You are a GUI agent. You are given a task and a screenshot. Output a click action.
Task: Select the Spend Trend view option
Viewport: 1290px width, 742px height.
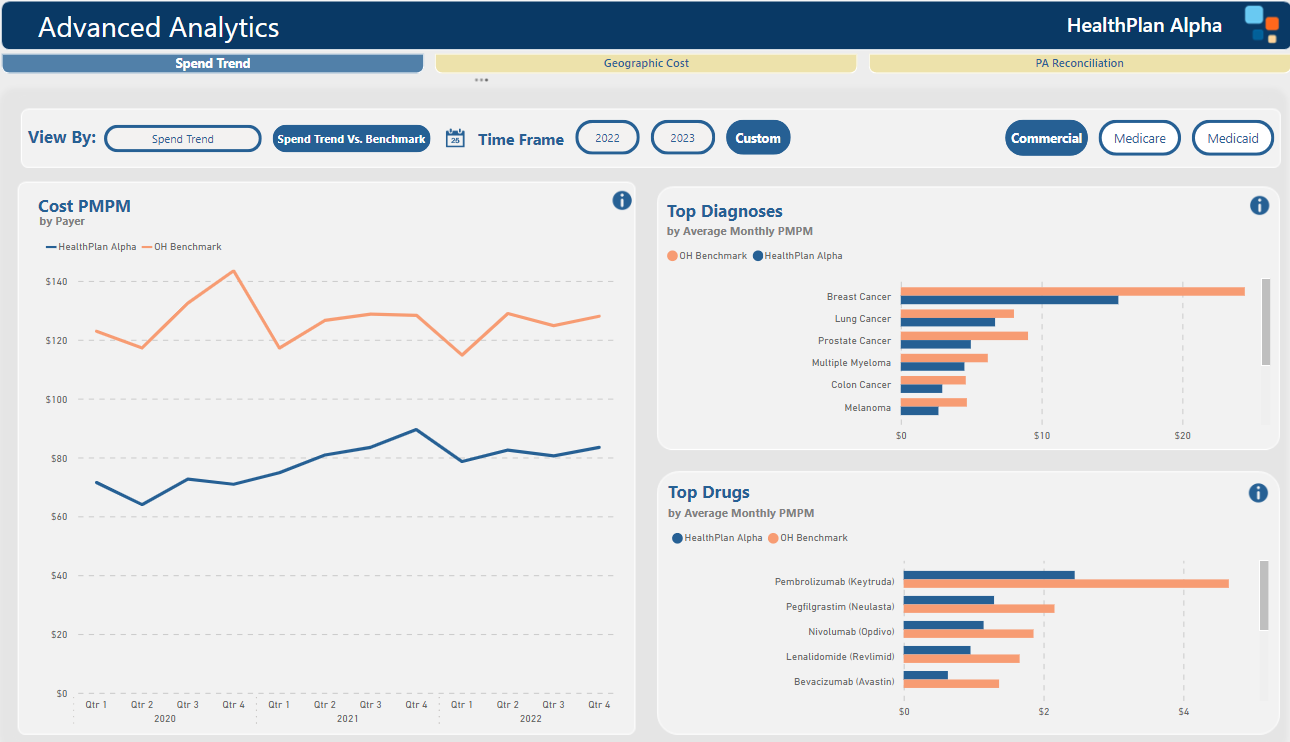pyautogui.click(x=183, y=139)
